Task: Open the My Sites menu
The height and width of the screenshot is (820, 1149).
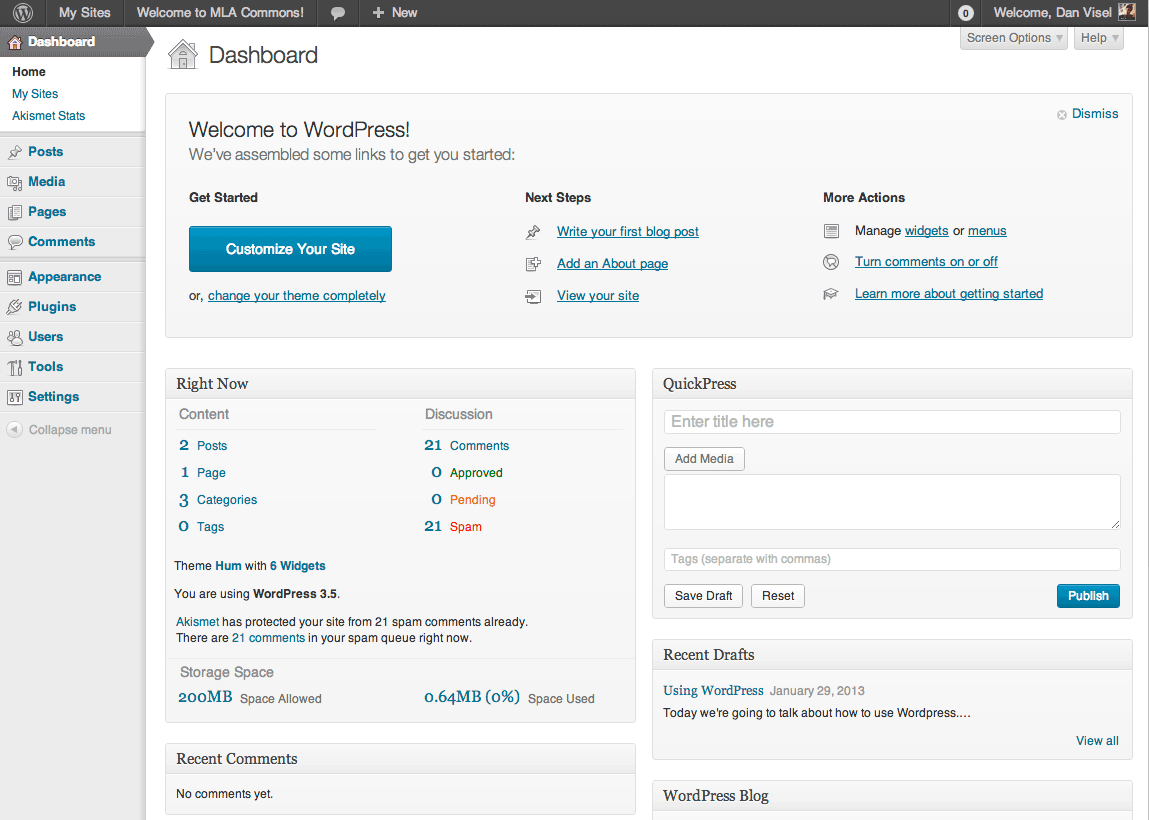Action: point(84,13)
